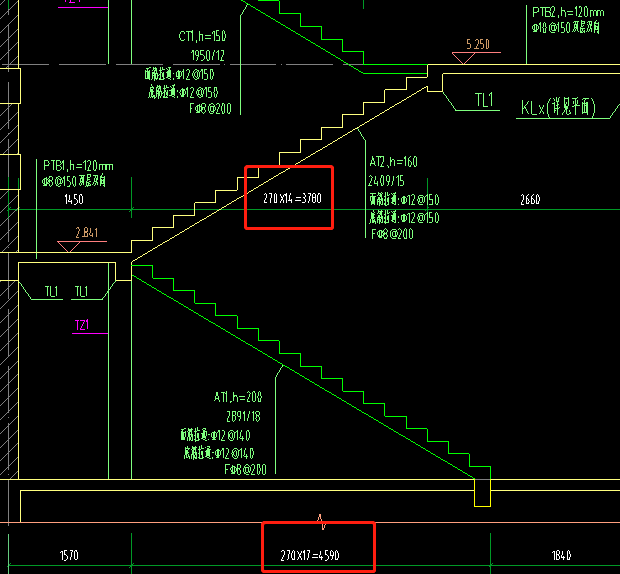Click the "2891/18" text
This screenshot has height=574, width=620.
243,416
